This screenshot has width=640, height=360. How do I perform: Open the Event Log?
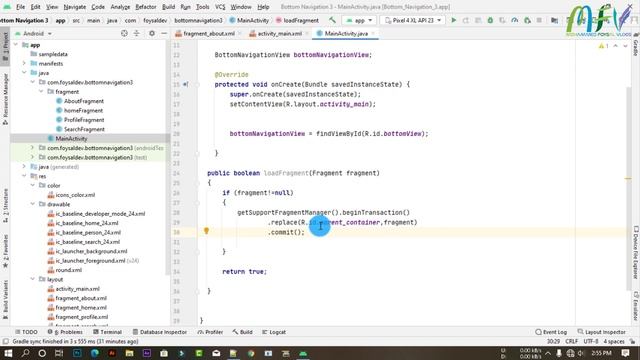[551, 332]
